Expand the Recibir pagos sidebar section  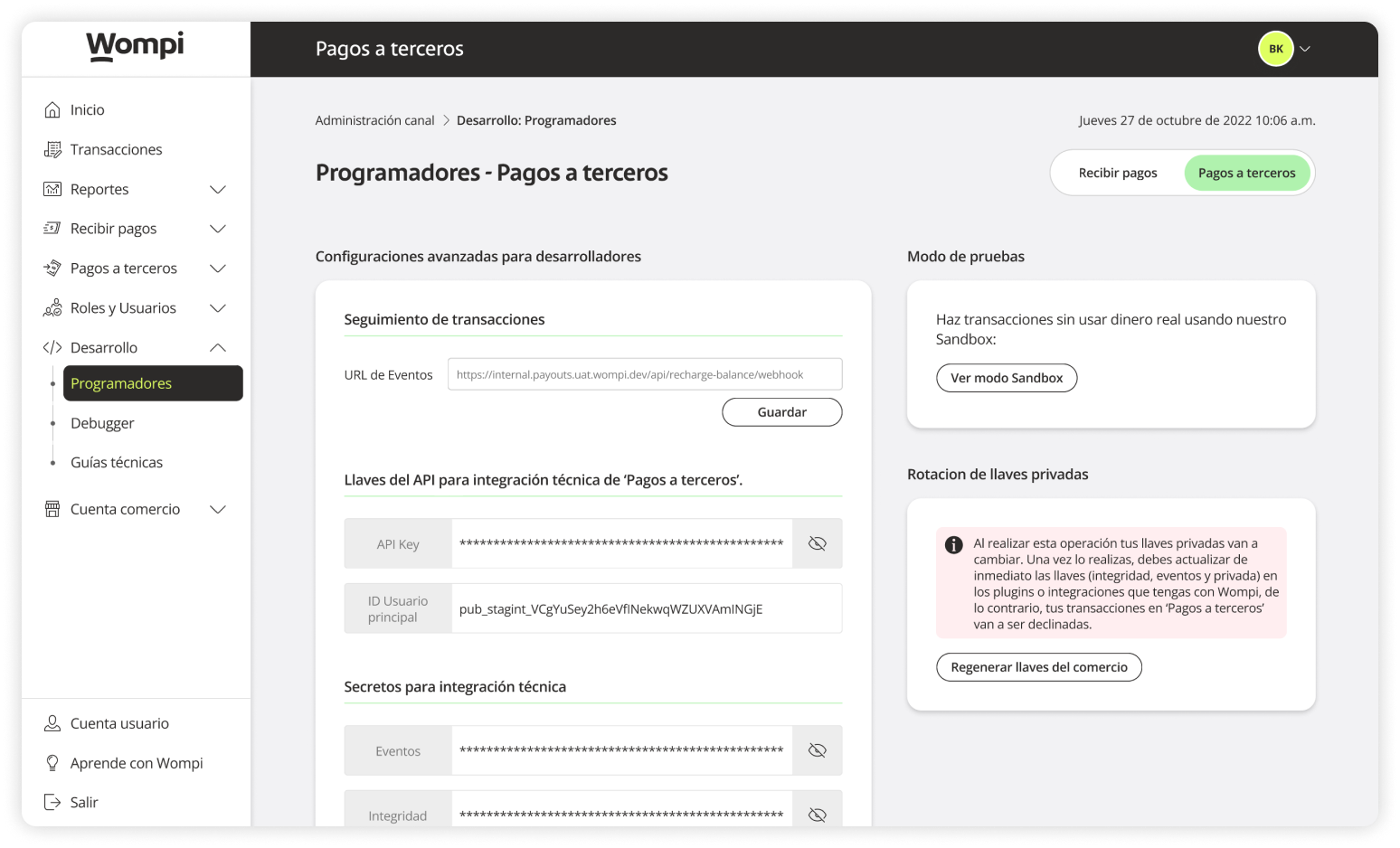click(x=217, y=228)
